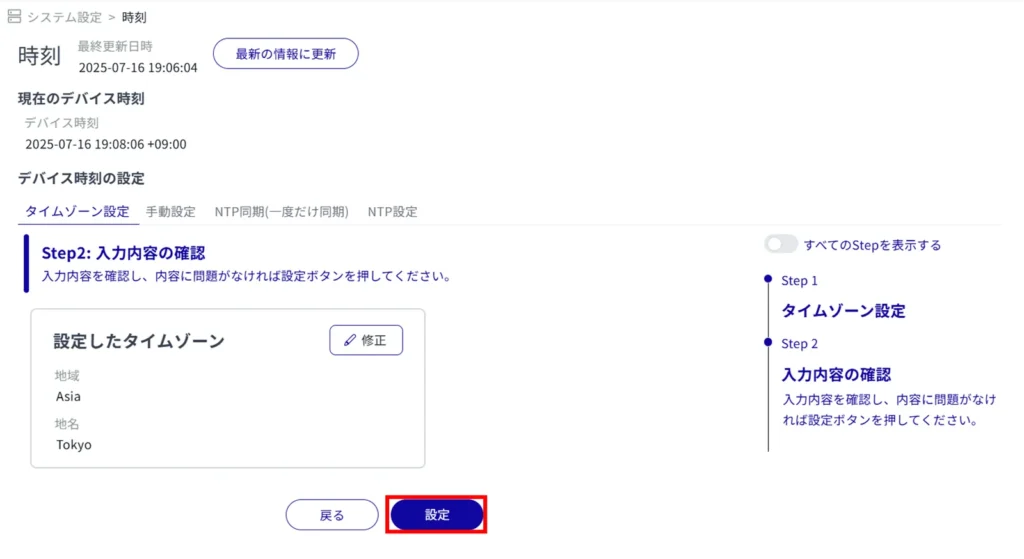Click the Asia region value
Viewport: 1024px width, 559px height.
click(x=69, y=396)
